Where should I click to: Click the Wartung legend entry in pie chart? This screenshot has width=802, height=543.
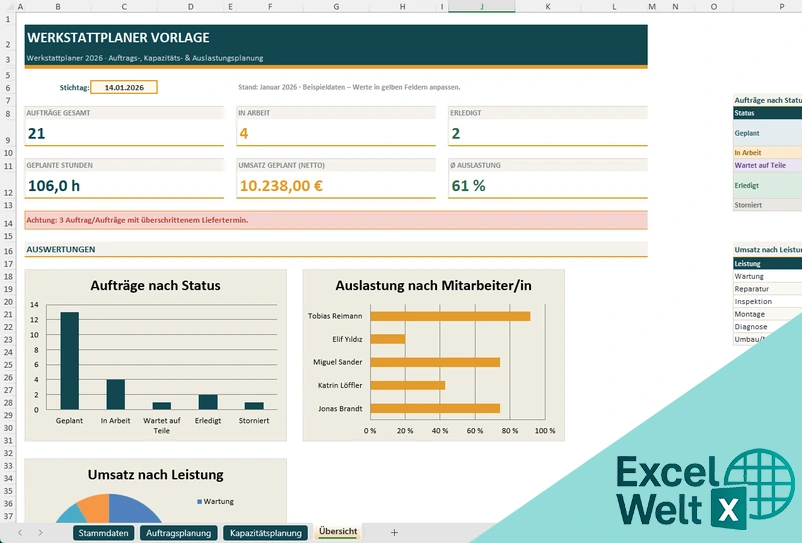coord(215,502)
